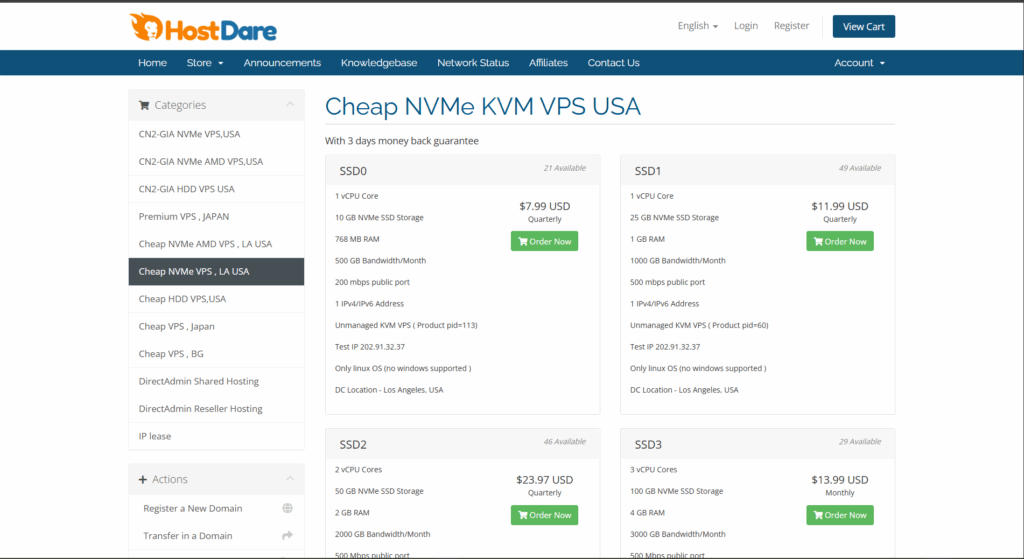Select Cheap VPS , BG category
This screenshot has width=1024, height=559.
tap(216, 354)
